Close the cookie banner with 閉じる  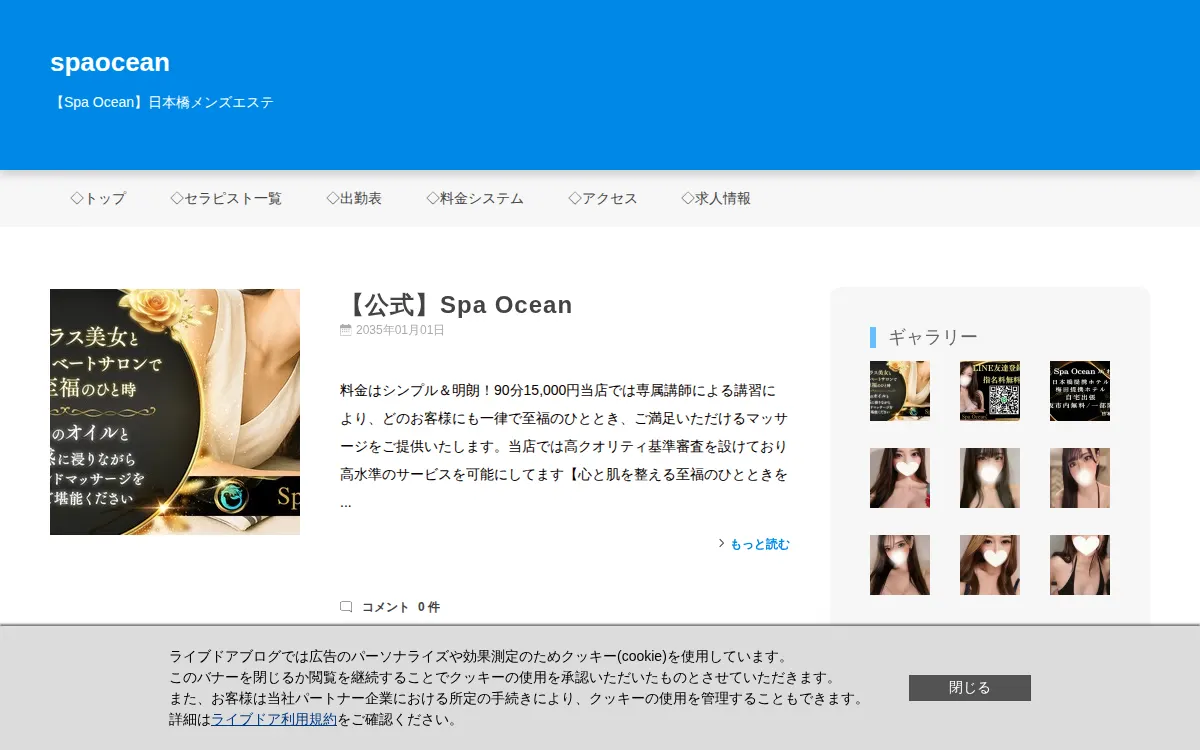pos(970,688)
